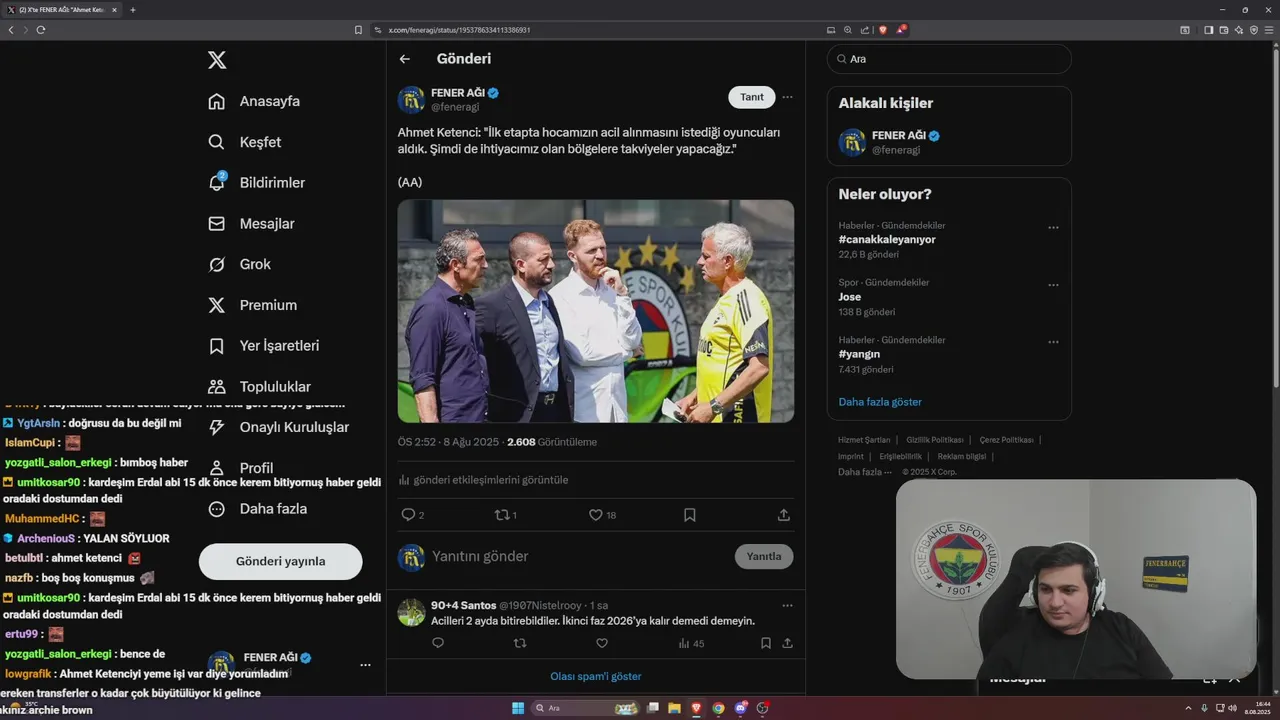Expand Daha fazla footer menu
Screen dimensions: 1280x720
[865, 472]
